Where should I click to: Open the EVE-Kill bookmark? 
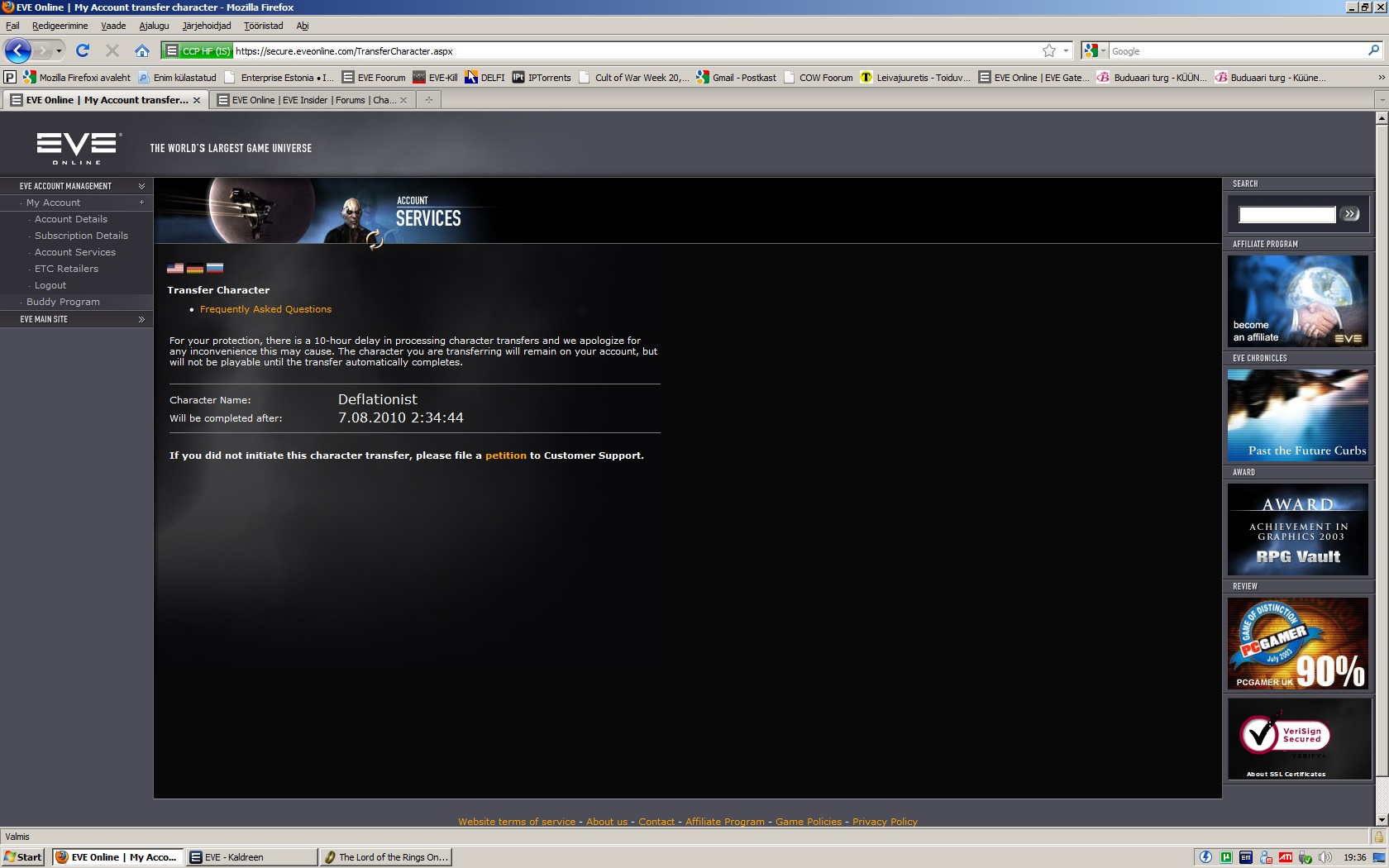coord(435,77)
